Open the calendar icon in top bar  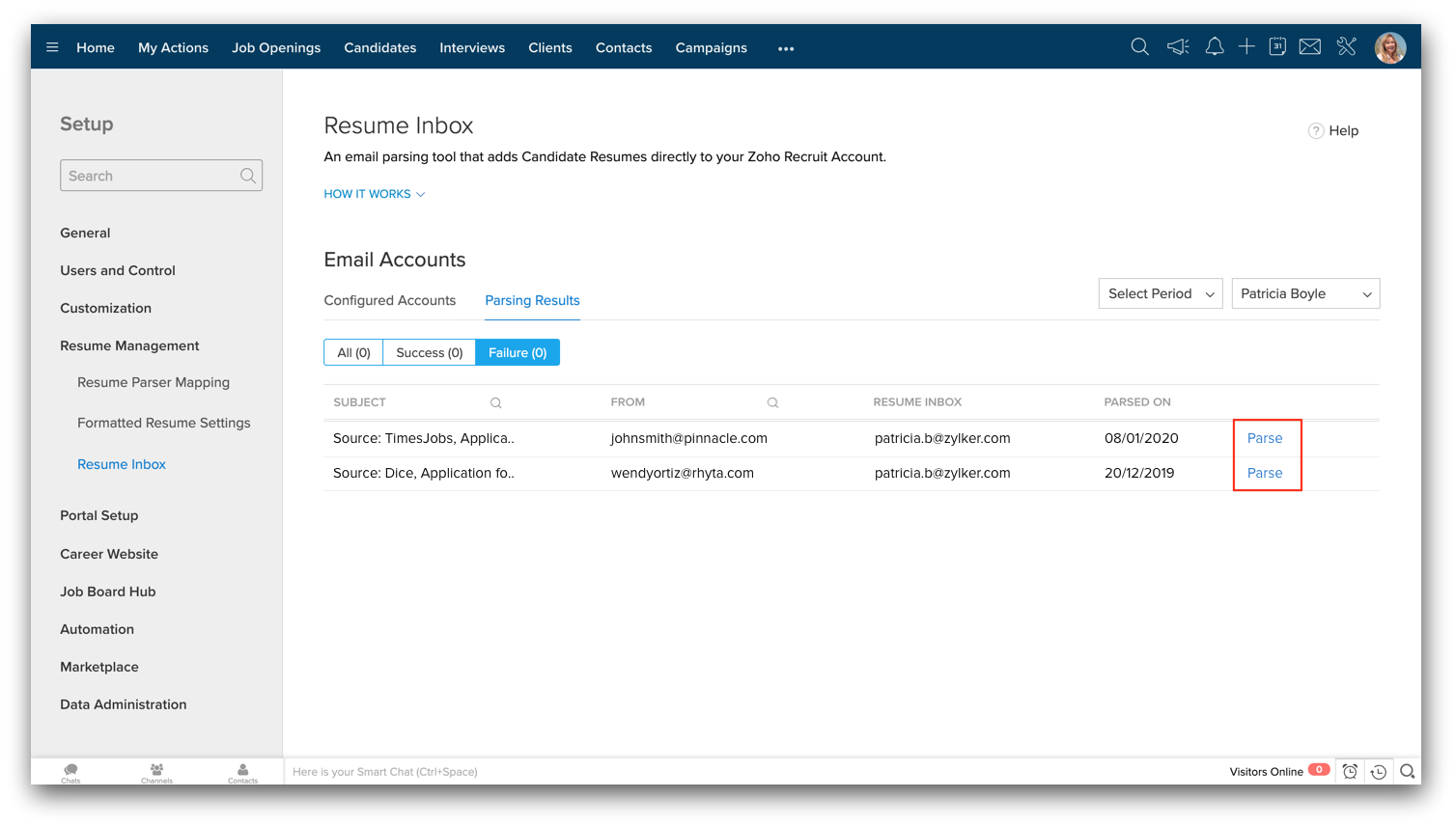[x=1277, y=46]
